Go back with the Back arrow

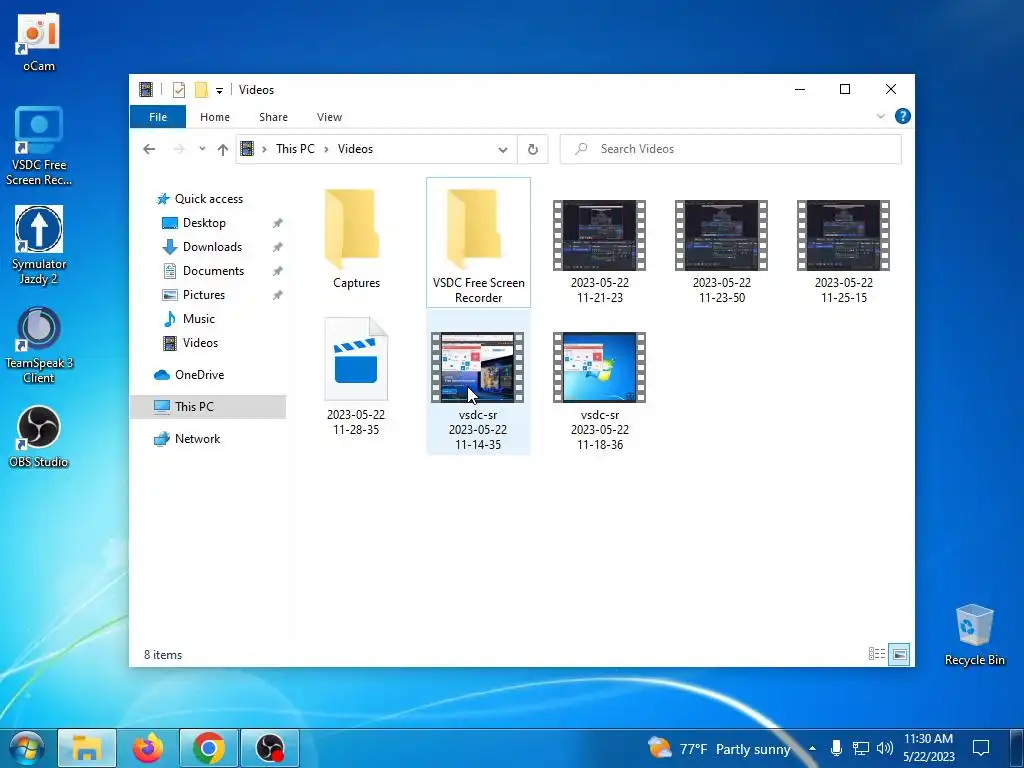[149, 149]
